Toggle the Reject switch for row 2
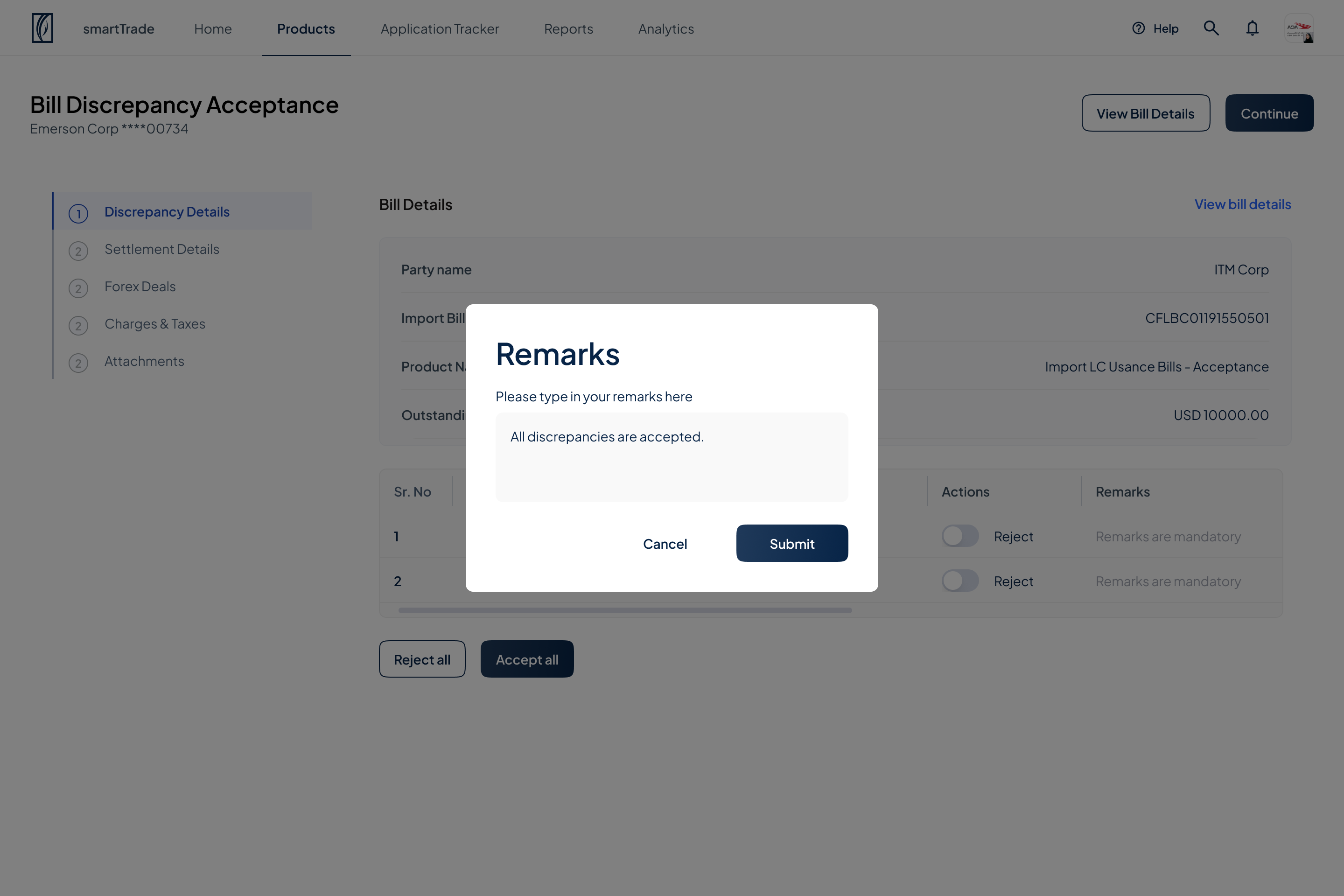The image size is (1344, 896). [960, 581]
